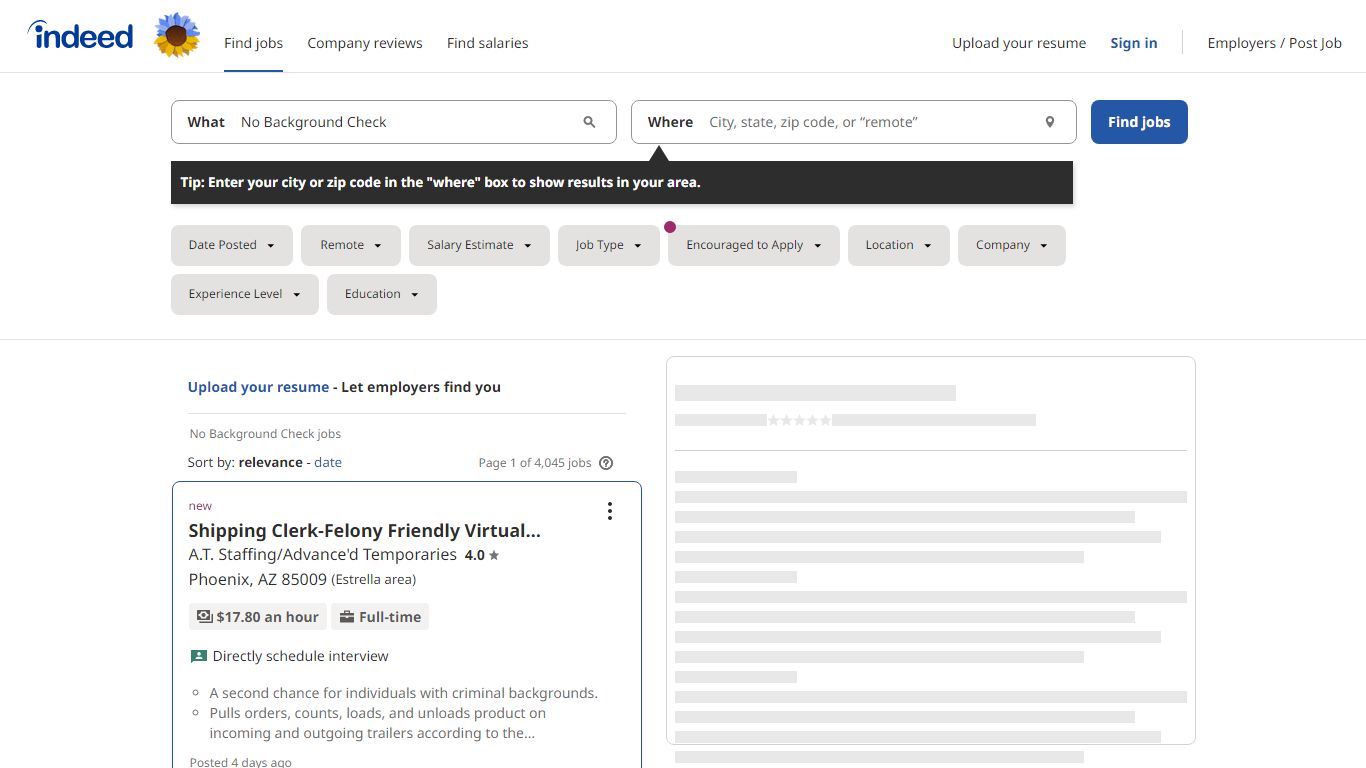
Task: Click the Phoenix, AZ 85009 location text
Action: (x=258, y=580)
